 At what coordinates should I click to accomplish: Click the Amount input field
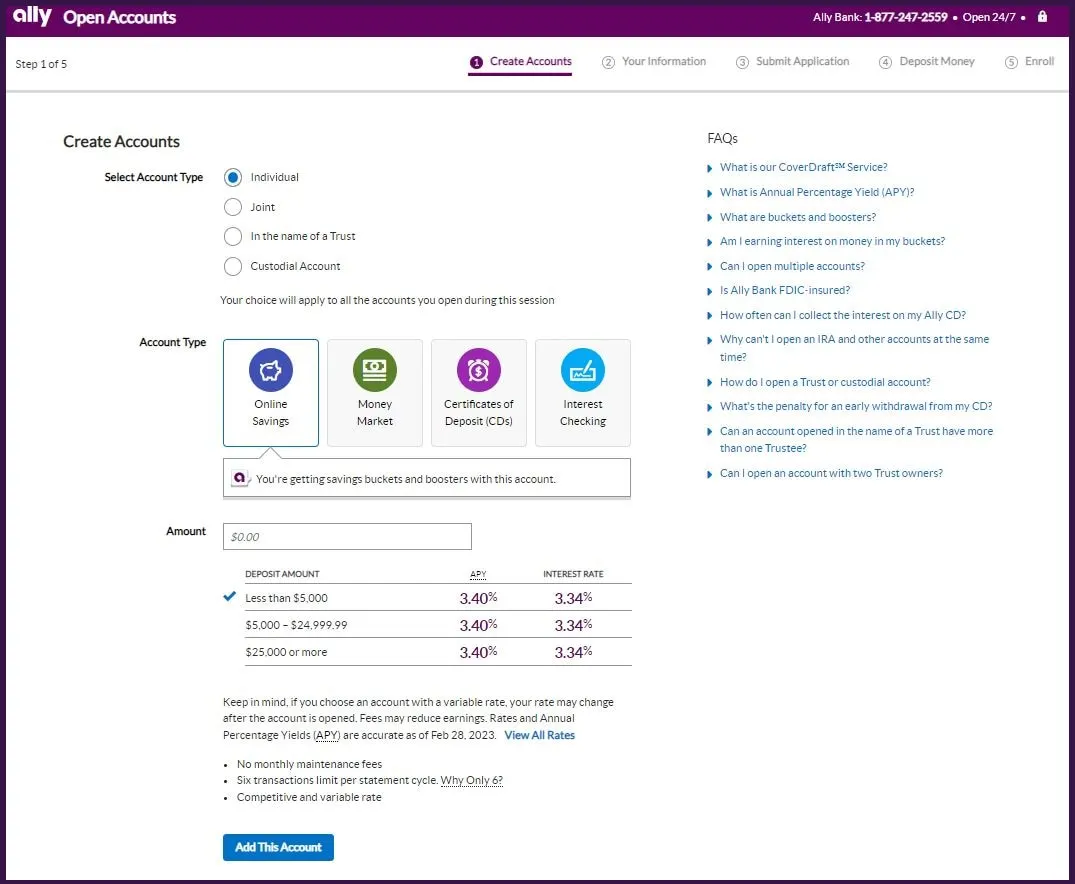tap(347, 537)
